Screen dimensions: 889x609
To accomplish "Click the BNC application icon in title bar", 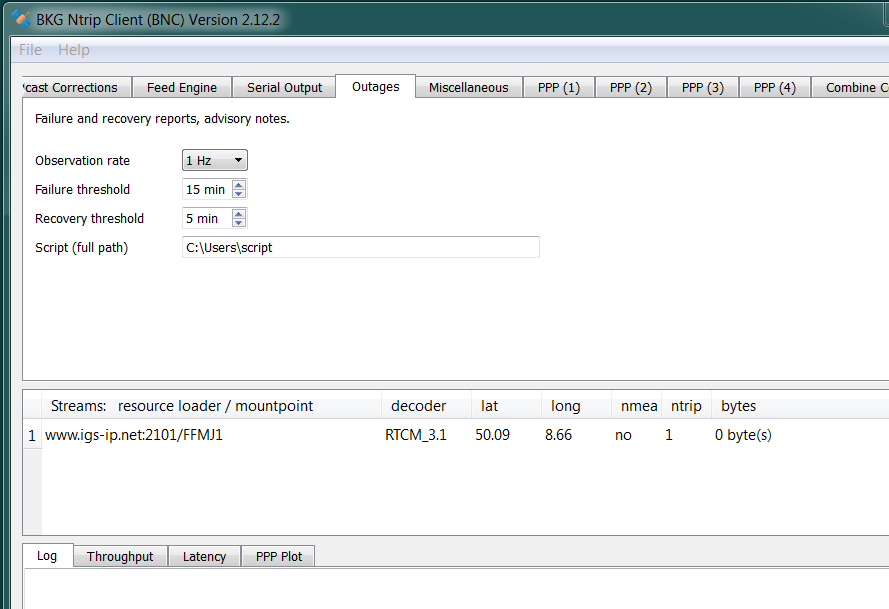I will pos(20,18).
